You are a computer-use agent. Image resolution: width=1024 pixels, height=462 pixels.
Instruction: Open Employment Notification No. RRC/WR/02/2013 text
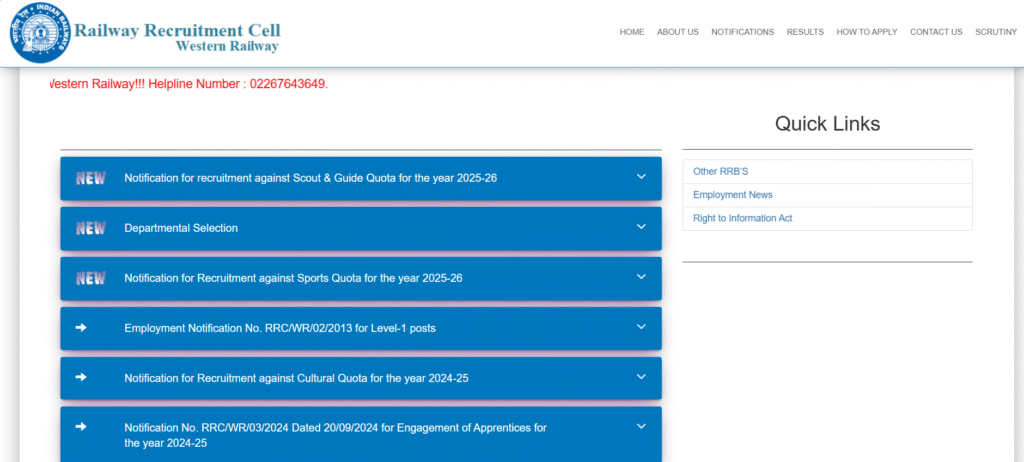click(x=280, y=328)
